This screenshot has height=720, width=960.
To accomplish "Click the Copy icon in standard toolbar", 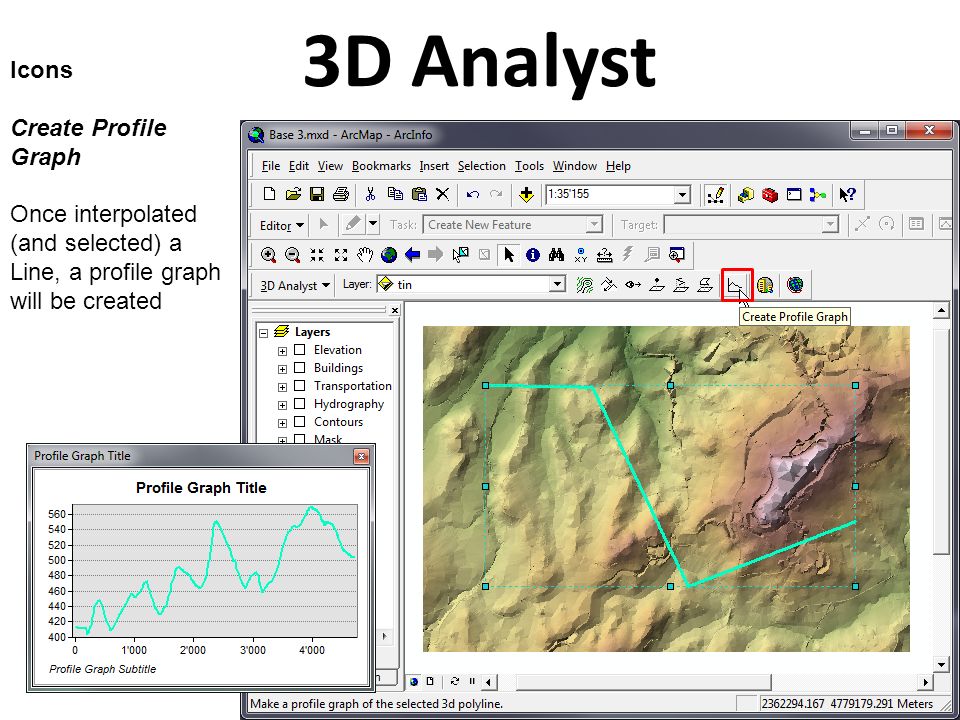I will click(x=395, y=195).
